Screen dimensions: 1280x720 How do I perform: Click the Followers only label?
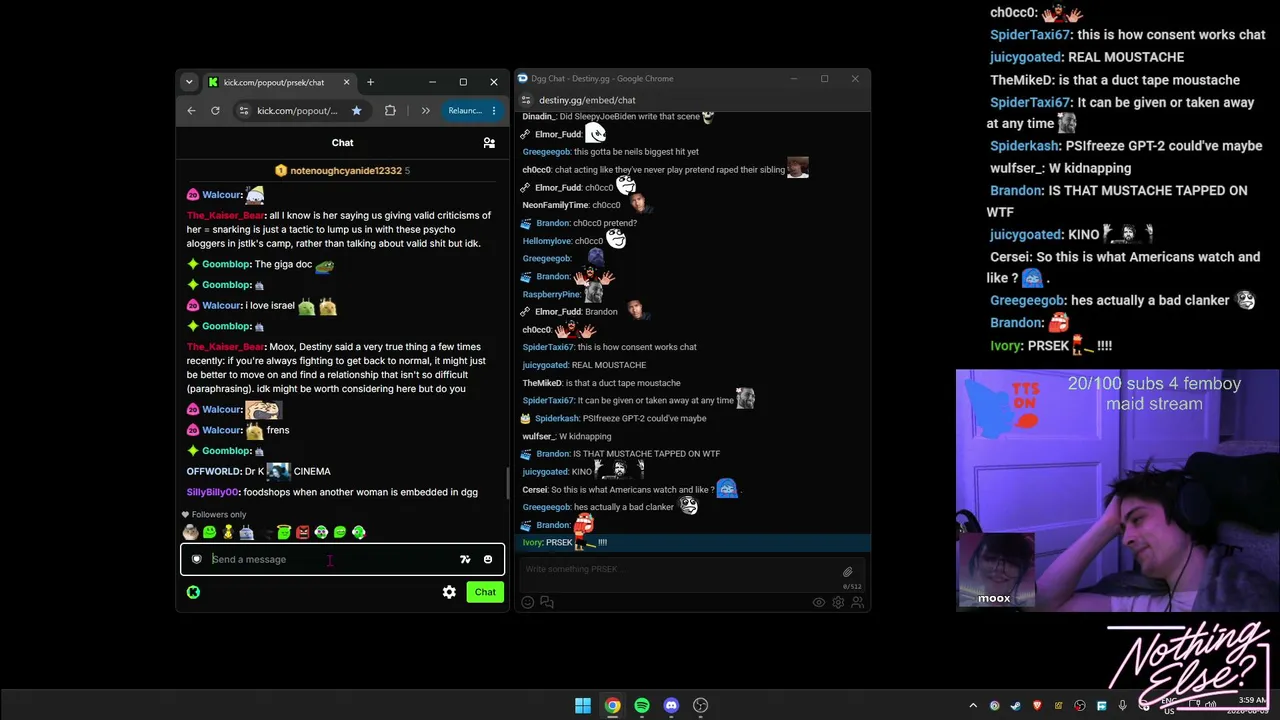[218, 515]
